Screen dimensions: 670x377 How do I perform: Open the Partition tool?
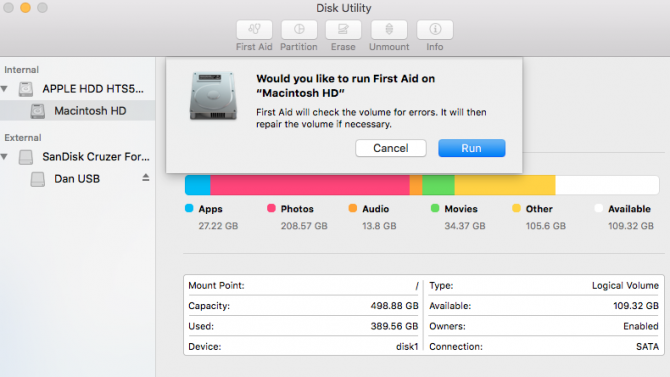tap(299, 30)
